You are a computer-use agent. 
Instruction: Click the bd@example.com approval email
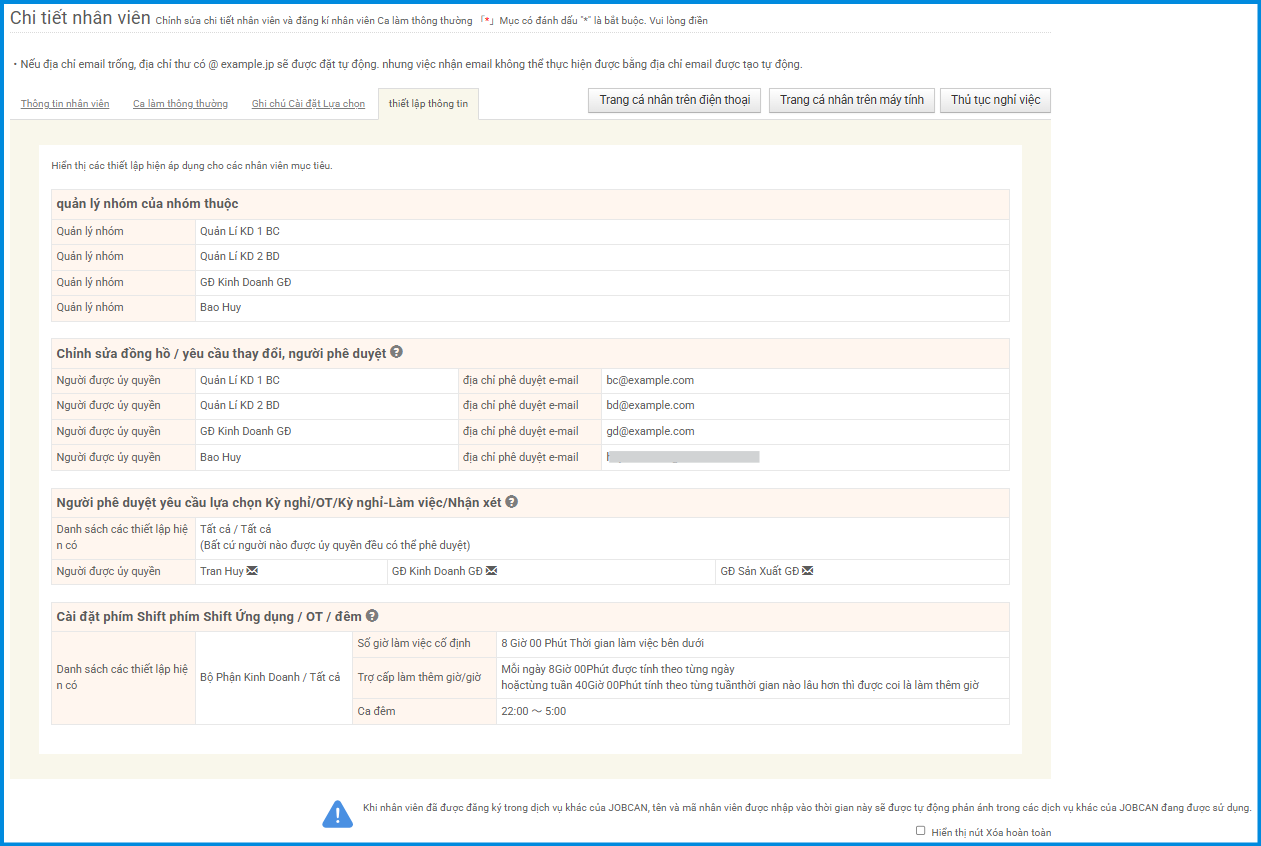tap(650, 406)
